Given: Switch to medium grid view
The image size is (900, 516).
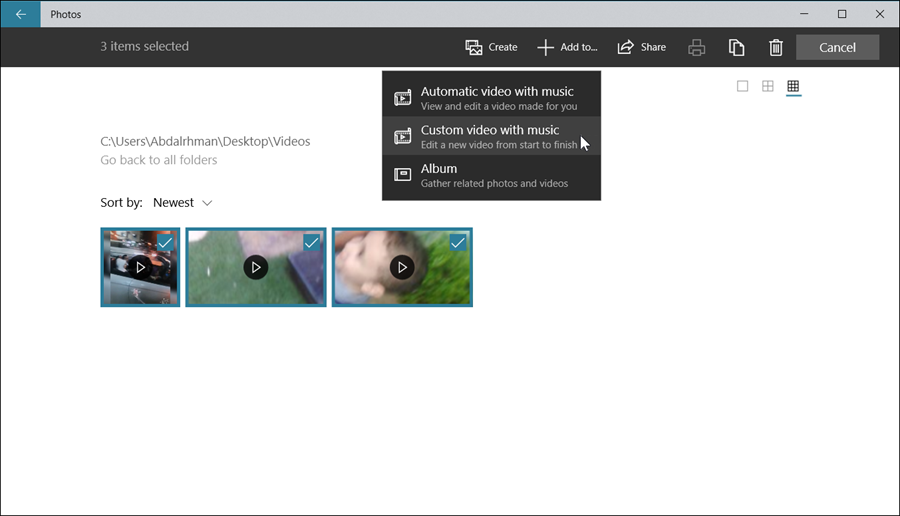Looking at the screenshot, I should tap(767, 86).
